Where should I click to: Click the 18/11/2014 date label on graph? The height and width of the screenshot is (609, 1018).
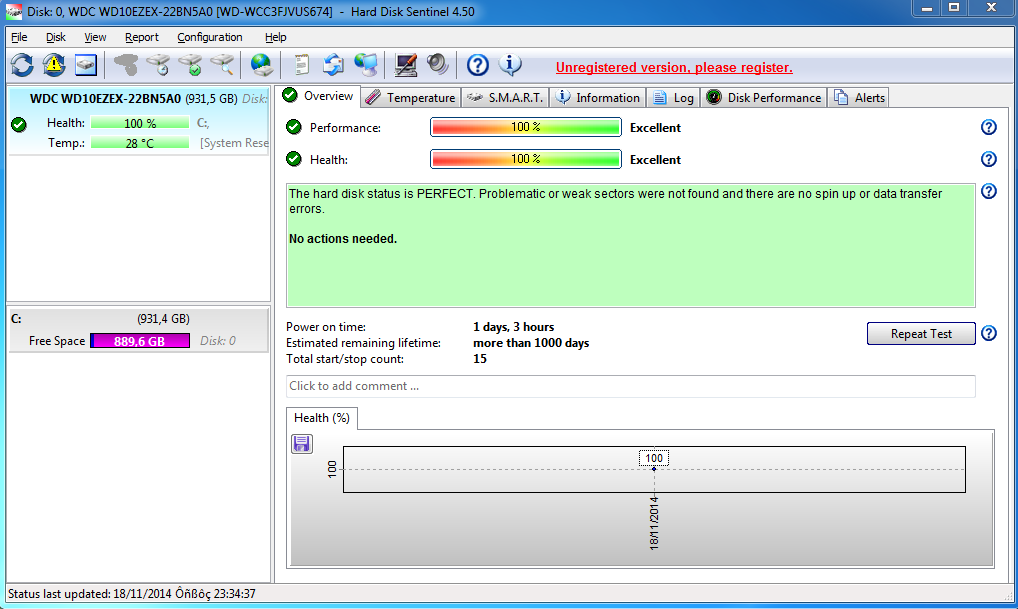coord(654,523)
